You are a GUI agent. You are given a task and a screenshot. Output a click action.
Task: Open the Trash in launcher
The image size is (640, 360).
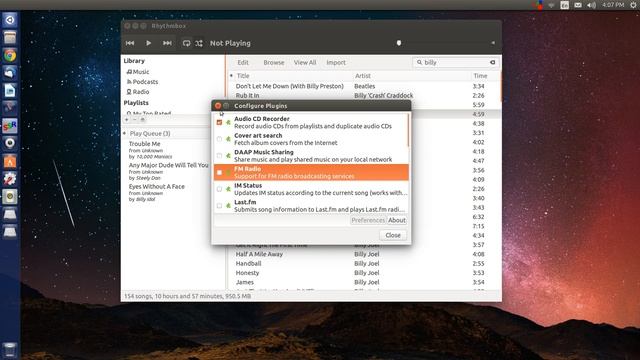[10, 350]
